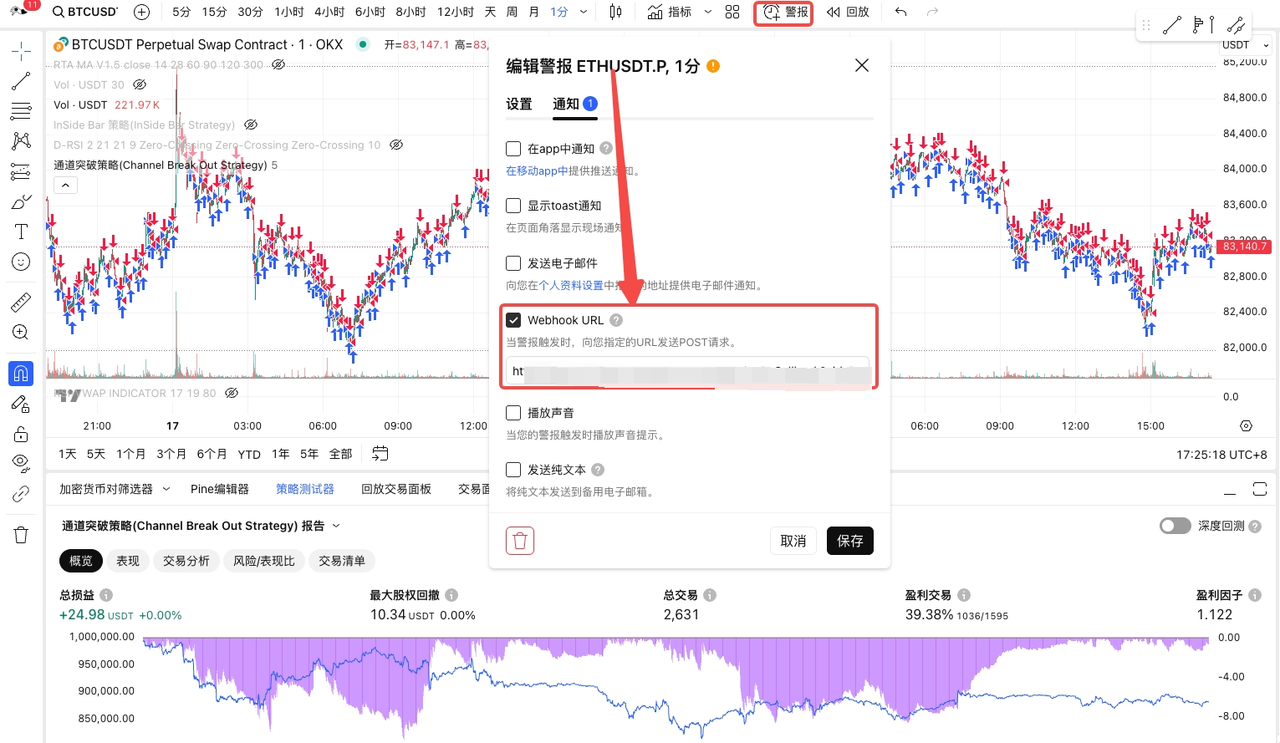Screen dimensions: 1280x743
Task: Open the 个人资料设置 link
Action: click(571, 285)
